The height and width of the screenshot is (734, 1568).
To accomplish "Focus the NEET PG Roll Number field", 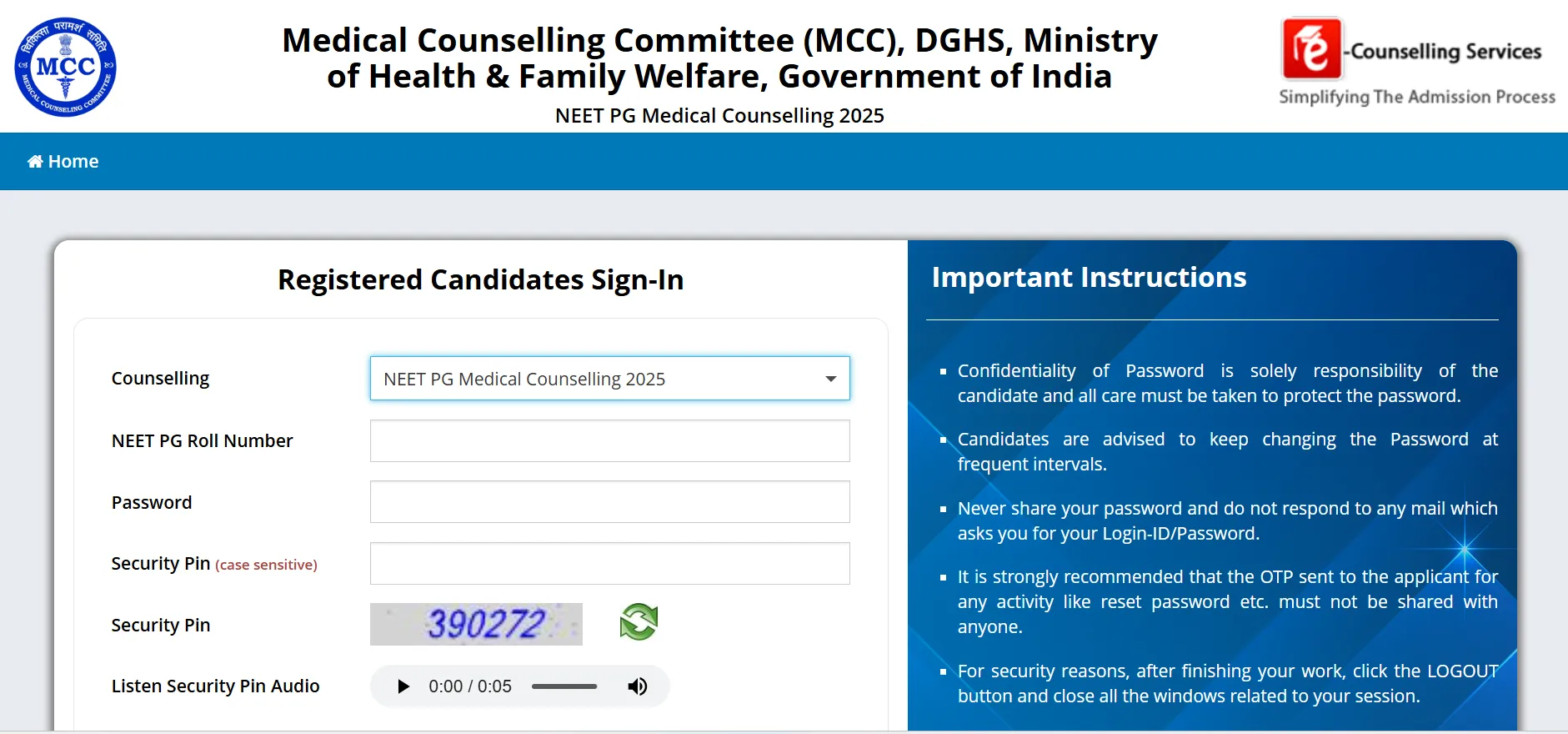I will click(x=609, y=440).
